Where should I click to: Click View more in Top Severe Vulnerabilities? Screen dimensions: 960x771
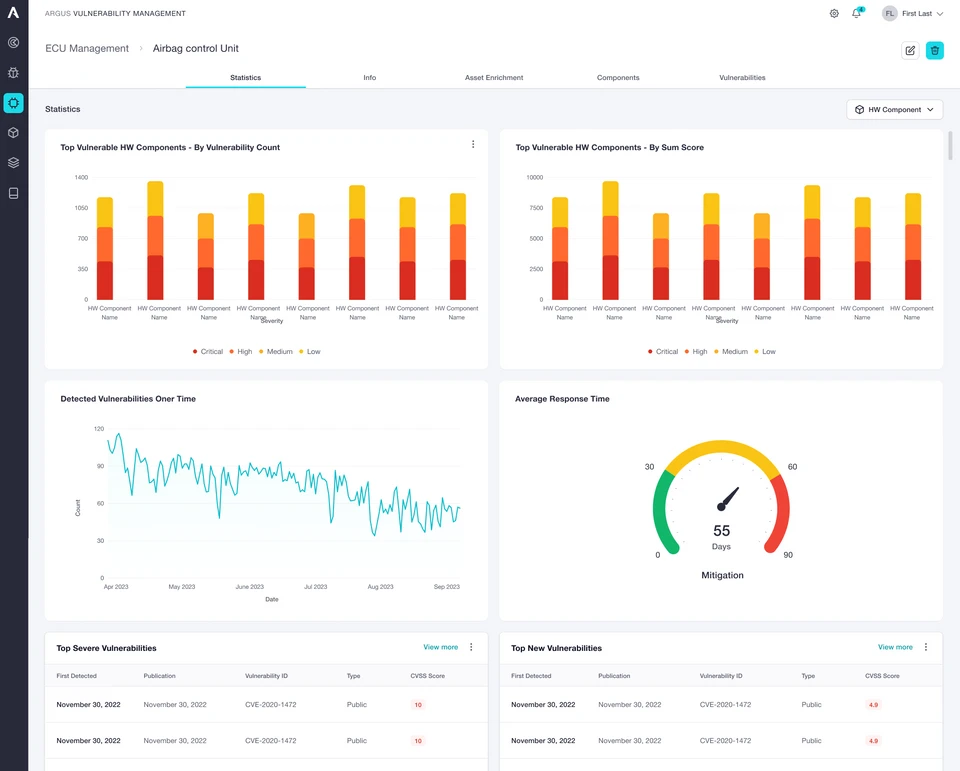(441, 647)
